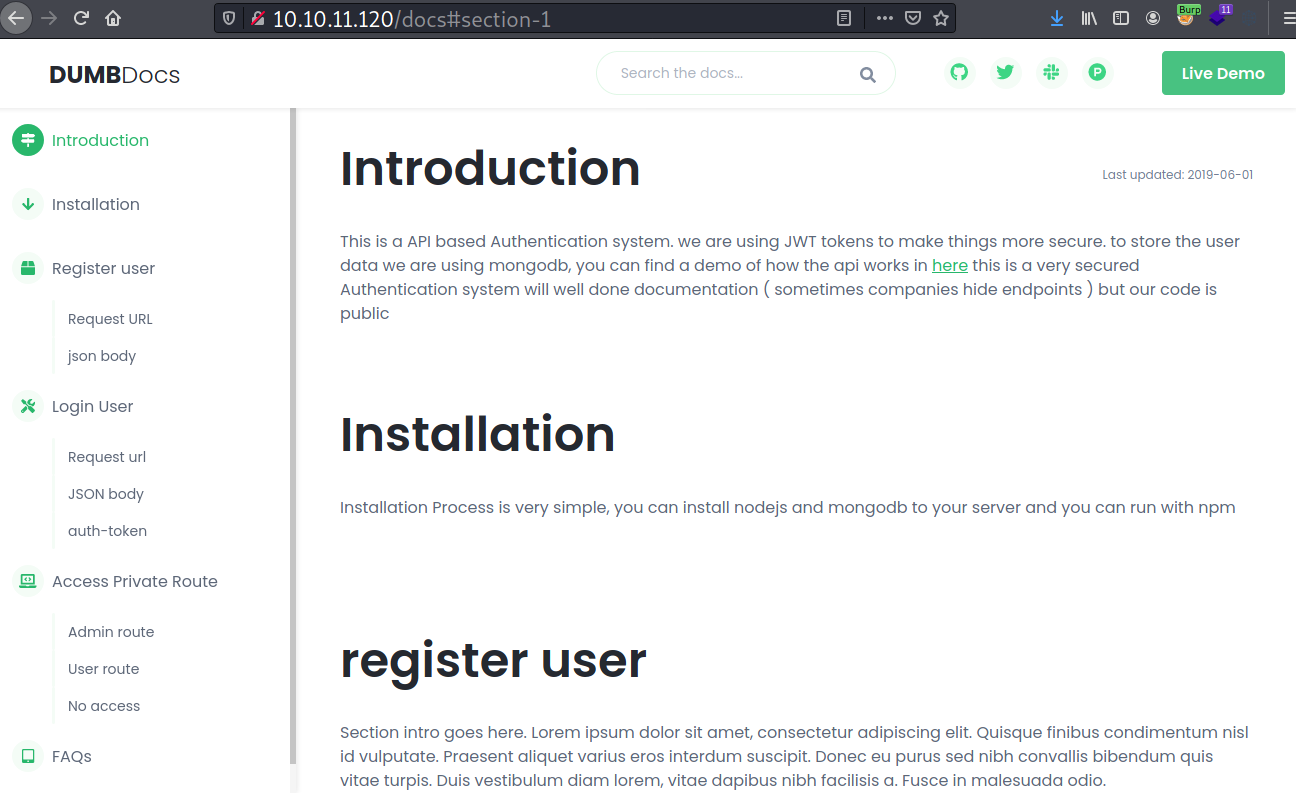Click the Live Demo button
1296x793 pixels.
click(1222, 73)
